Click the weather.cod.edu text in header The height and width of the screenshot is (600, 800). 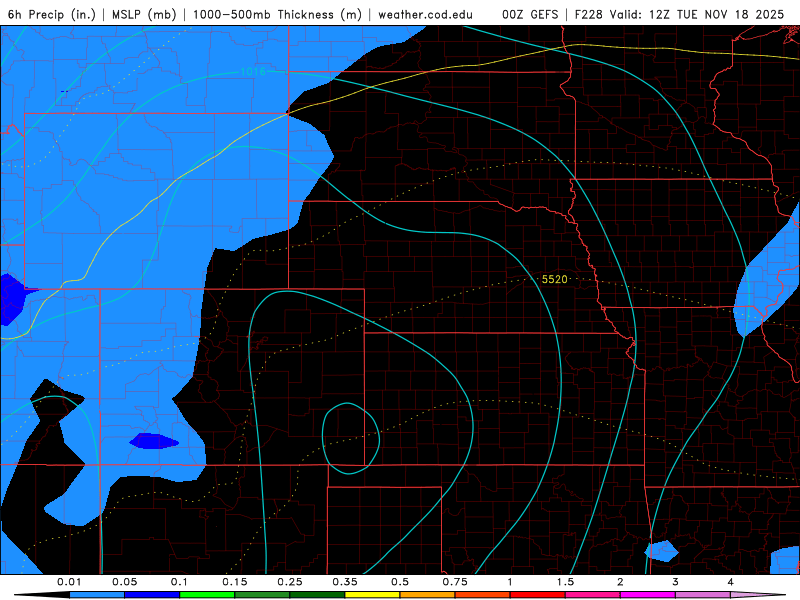(x=425, y=14)
